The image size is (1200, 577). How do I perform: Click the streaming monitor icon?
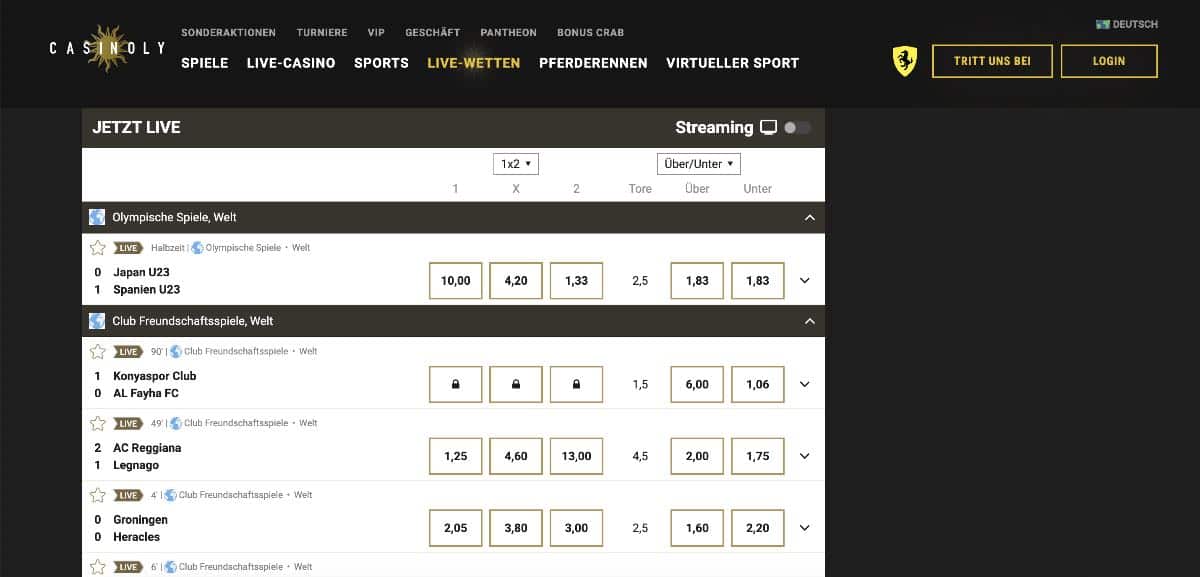click(x=768, y=128)
